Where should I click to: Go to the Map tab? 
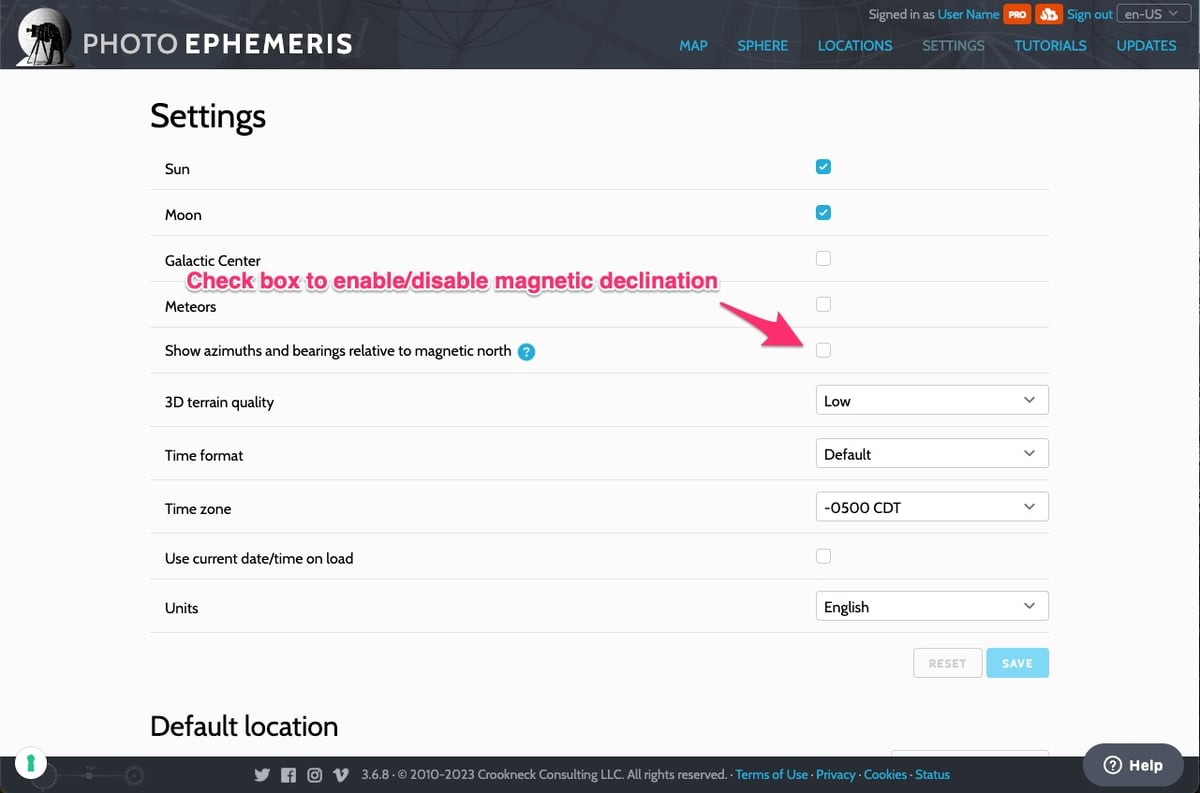click(693, 45)
